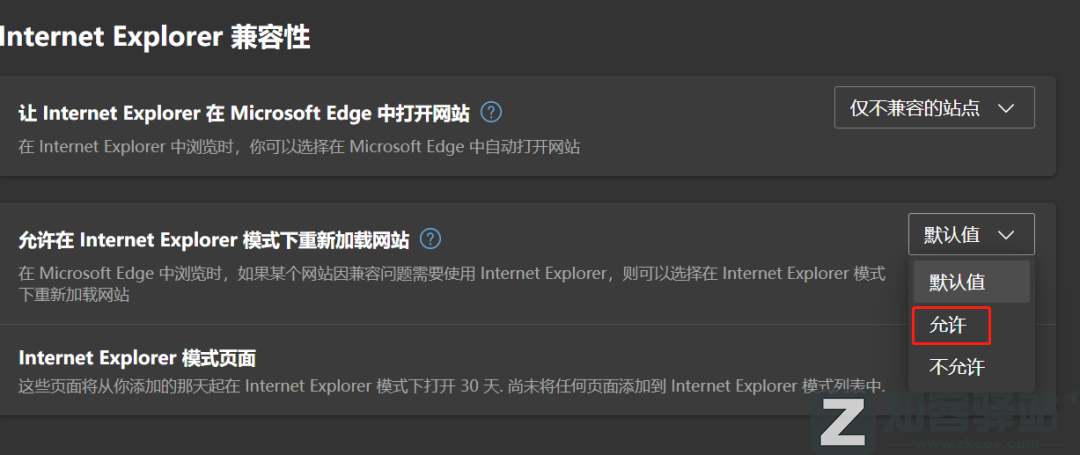Open the 仅不兼容的站点 dropdown

point(934,108)
